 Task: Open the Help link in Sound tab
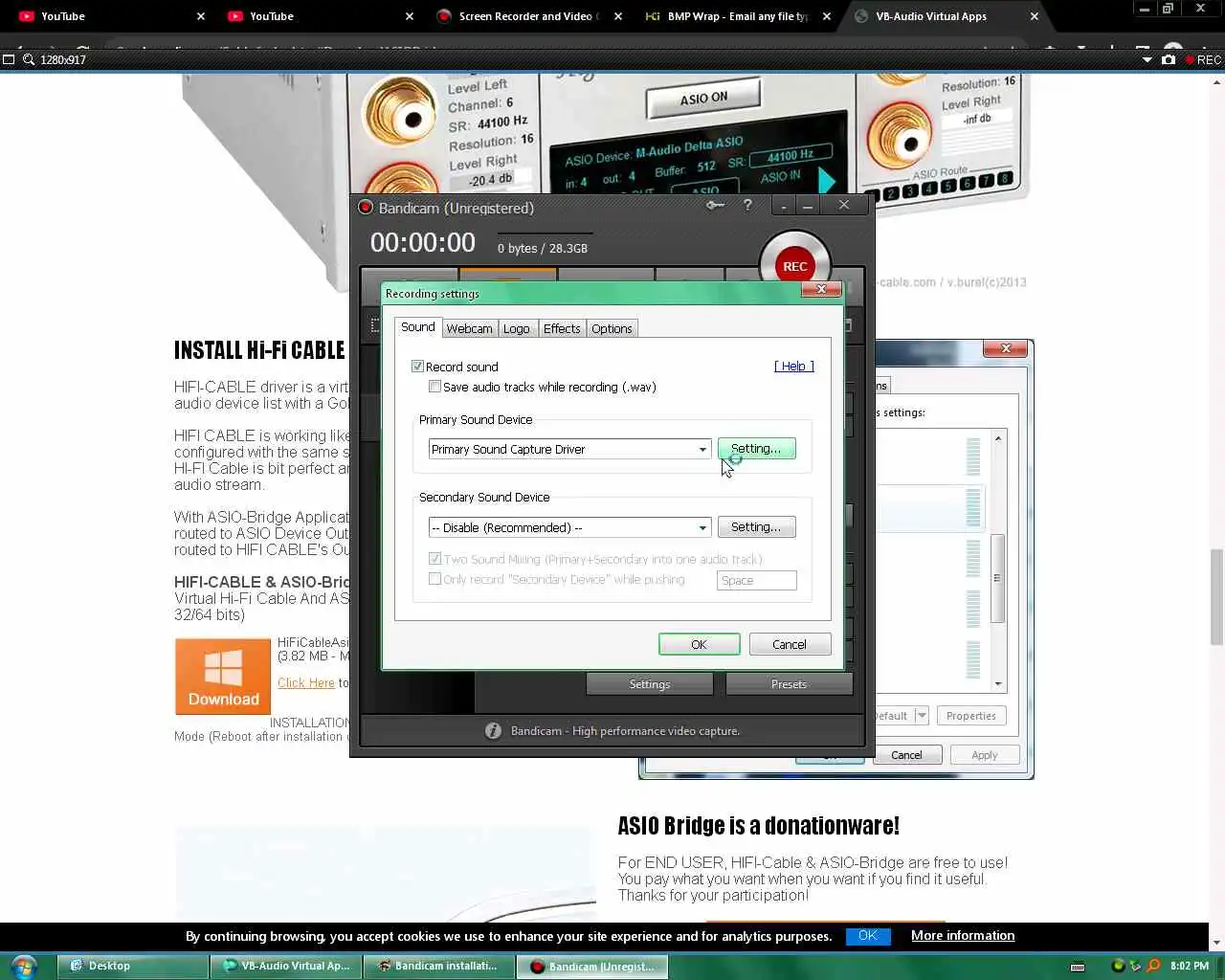tap(793, 367)
